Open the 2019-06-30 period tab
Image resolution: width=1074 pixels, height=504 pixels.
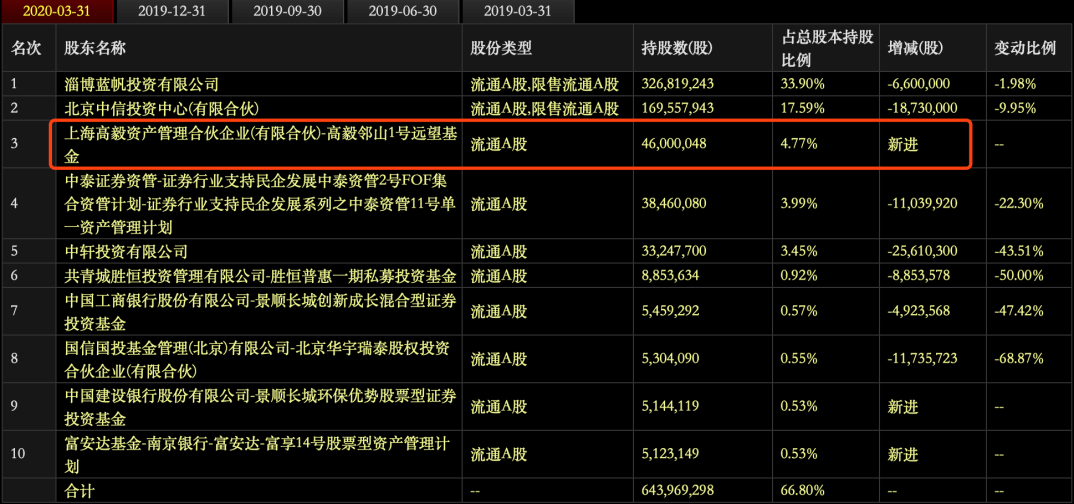[x=401, y=12]
